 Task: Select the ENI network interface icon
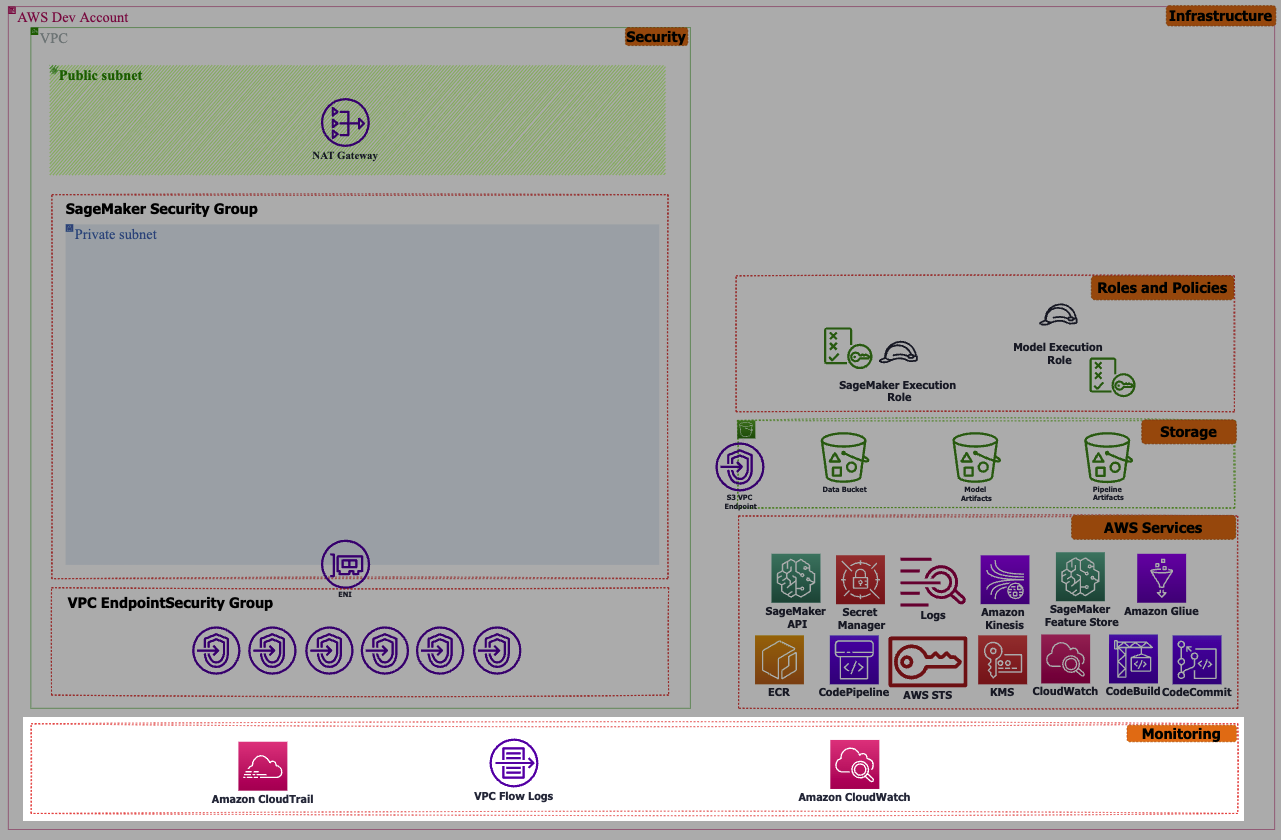pos(345,565)
